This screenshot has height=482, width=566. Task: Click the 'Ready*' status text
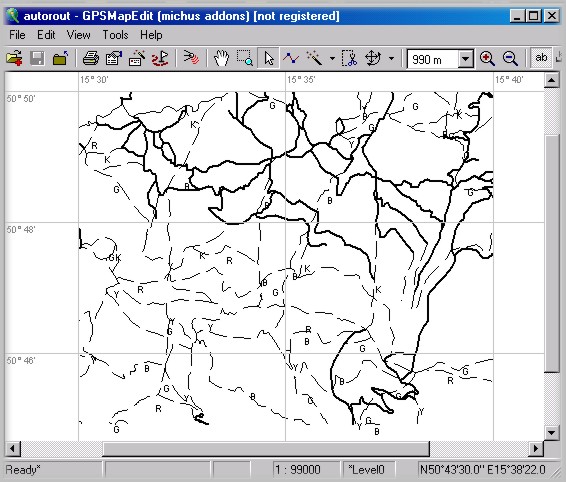23,470
